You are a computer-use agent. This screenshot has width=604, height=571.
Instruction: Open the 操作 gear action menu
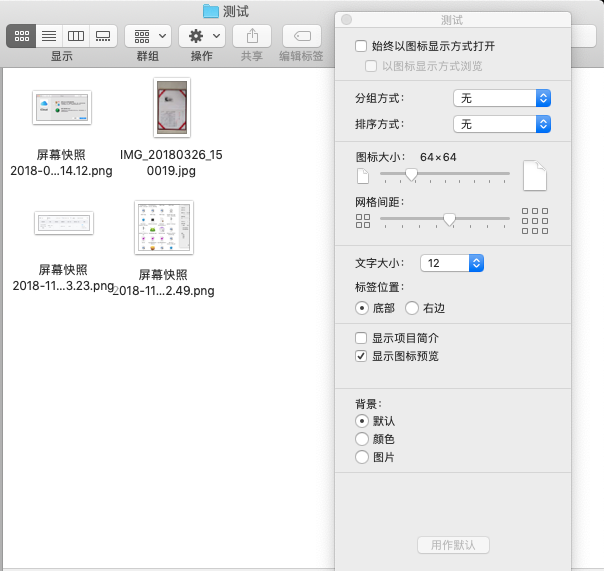tap(201, 35)
